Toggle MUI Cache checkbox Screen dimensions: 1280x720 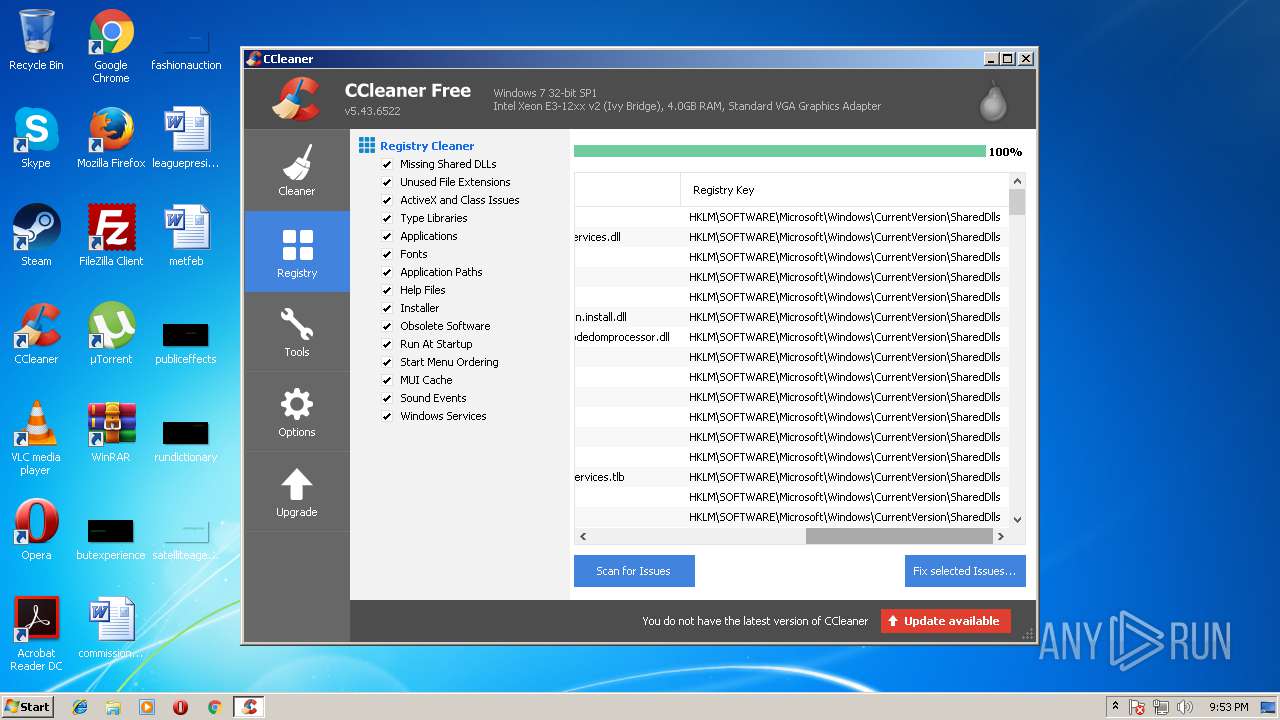(387, 381)
